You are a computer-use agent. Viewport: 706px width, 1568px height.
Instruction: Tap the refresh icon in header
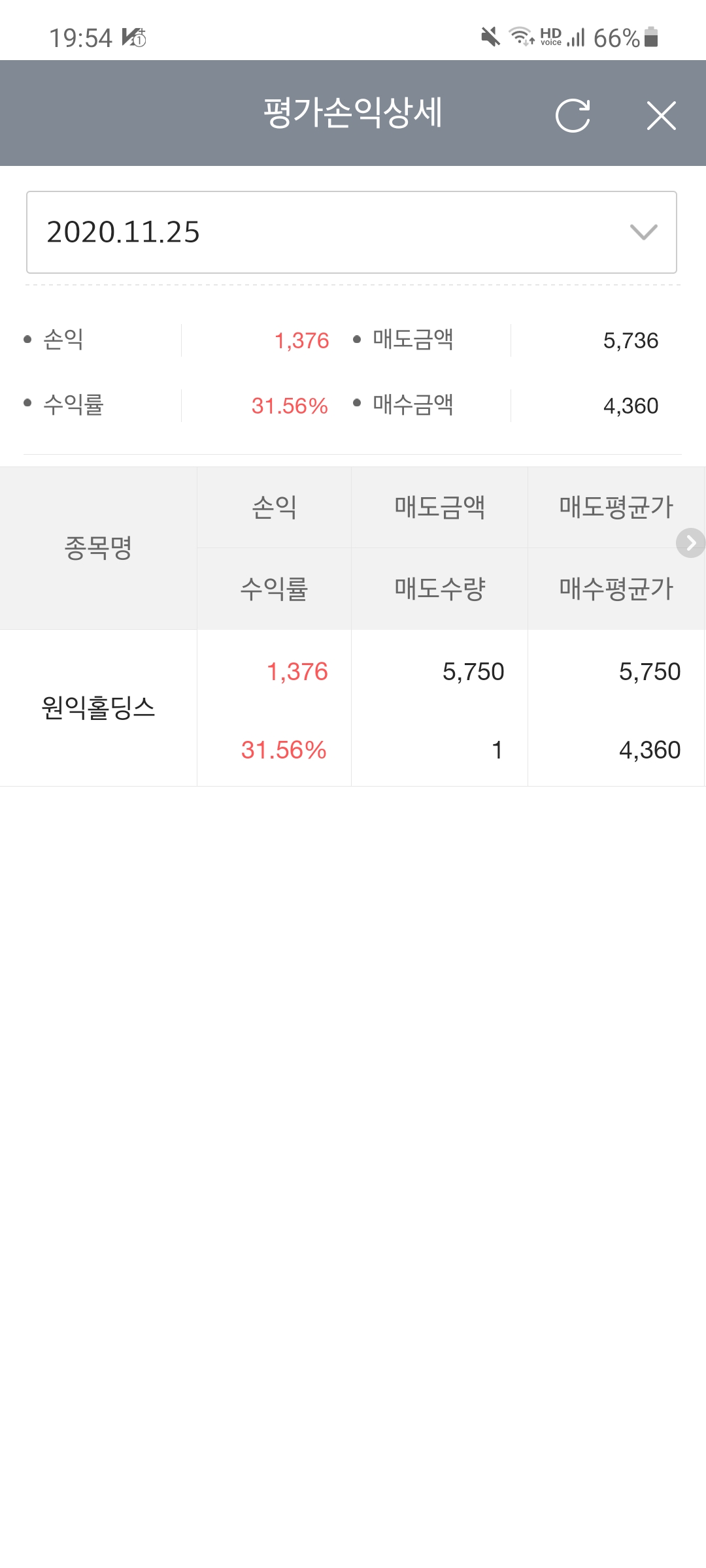573,116
